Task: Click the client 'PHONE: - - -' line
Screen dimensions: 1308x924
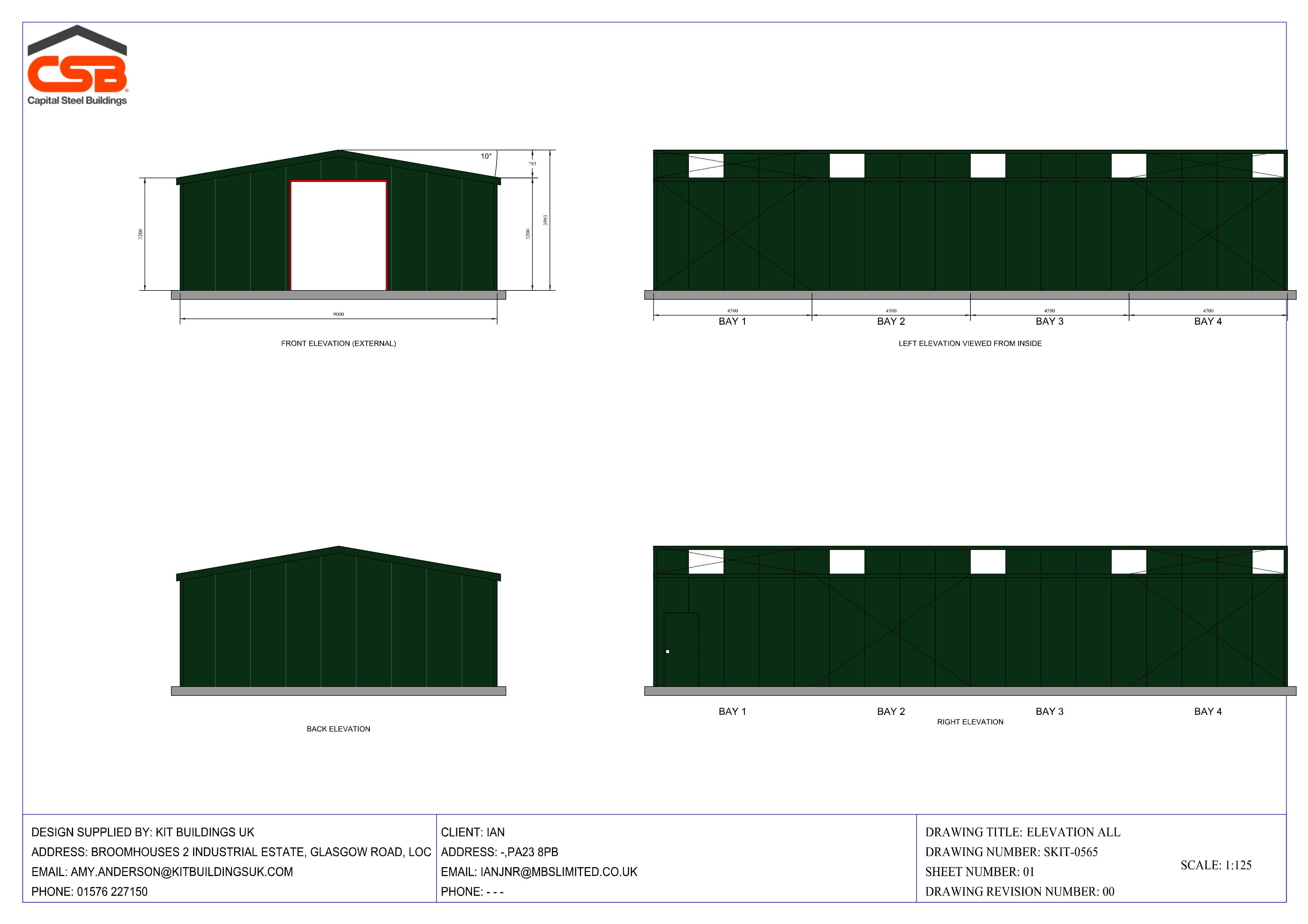Action: 472,892
